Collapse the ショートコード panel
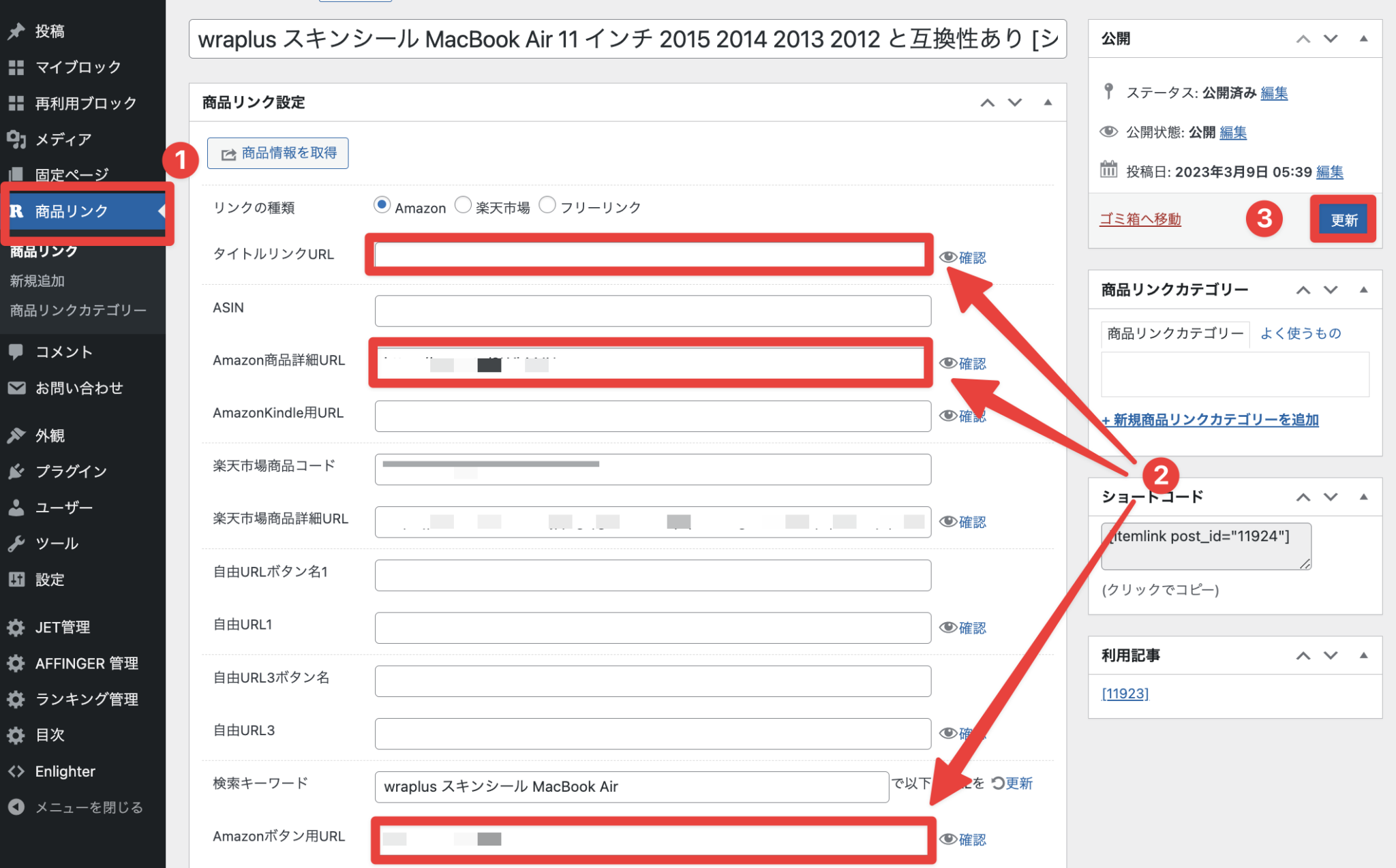This screenshot has width=1396, height=868. [x=1363, y=497]
